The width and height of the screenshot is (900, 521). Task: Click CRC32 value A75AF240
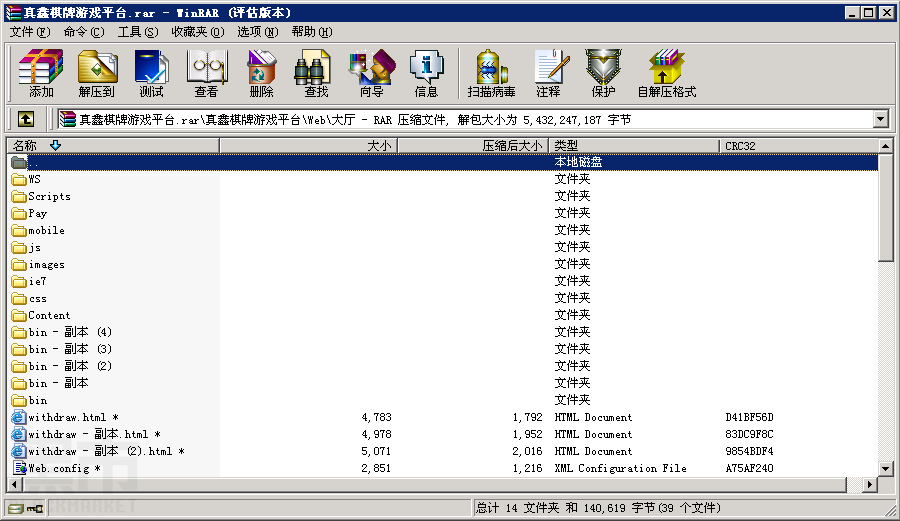[x=749, y=468]
